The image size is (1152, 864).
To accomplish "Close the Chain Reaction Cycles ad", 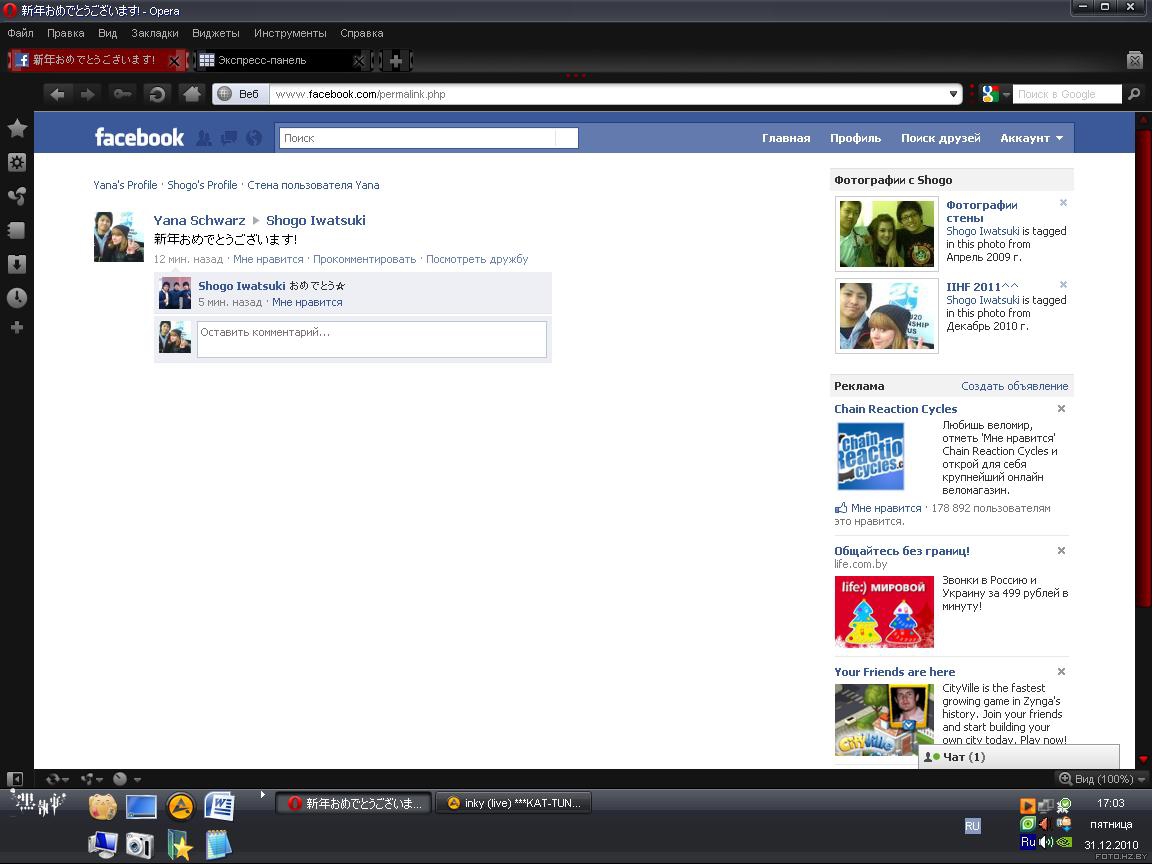I will coord(1061,408).
